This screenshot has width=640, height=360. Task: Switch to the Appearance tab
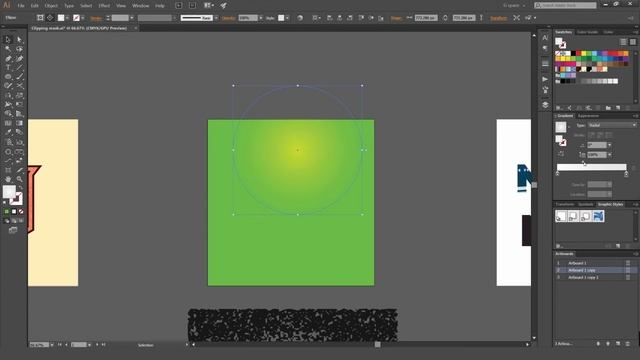tap(588, 116)
